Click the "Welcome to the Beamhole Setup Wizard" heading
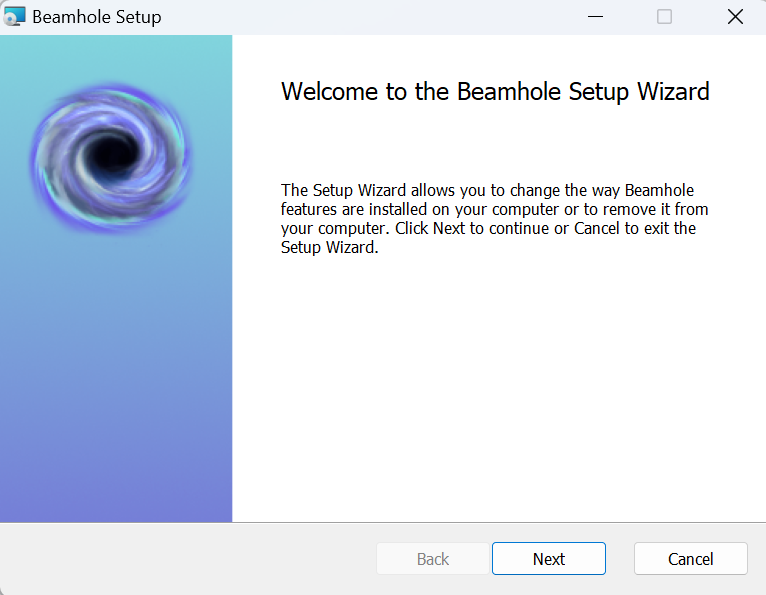Screen dimensions: 766x595 [495, 91]
